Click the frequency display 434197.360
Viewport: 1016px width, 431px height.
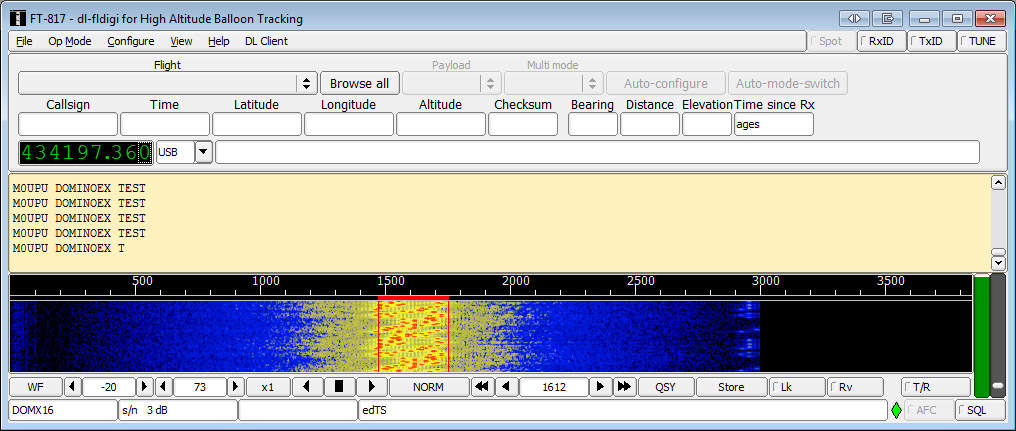click(86, 153)
